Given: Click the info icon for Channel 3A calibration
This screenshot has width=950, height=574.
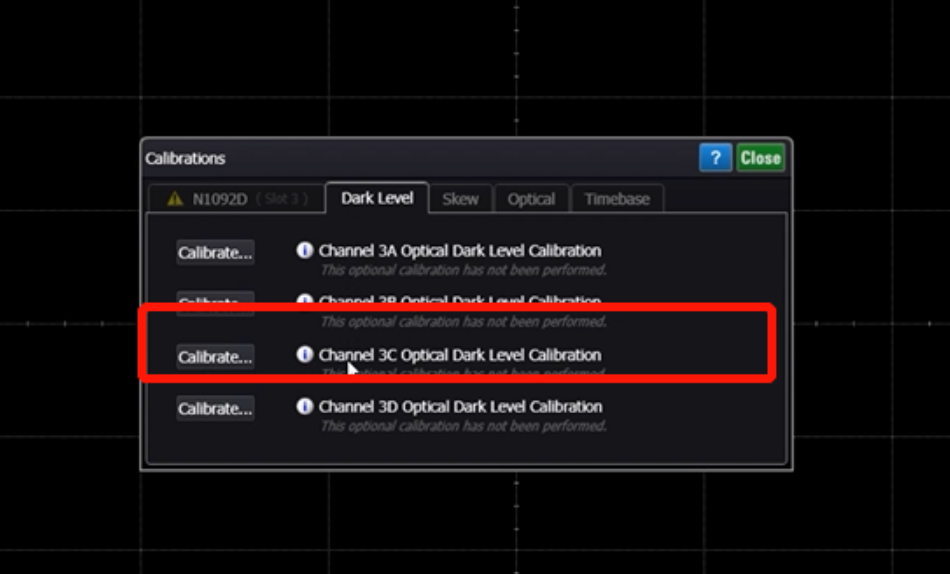Looking at the screenshot, I should coord(305,250).
